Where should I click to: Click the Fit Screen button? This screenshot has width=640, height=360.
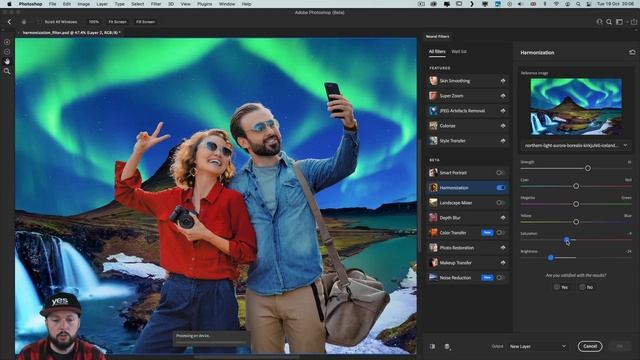117,22
